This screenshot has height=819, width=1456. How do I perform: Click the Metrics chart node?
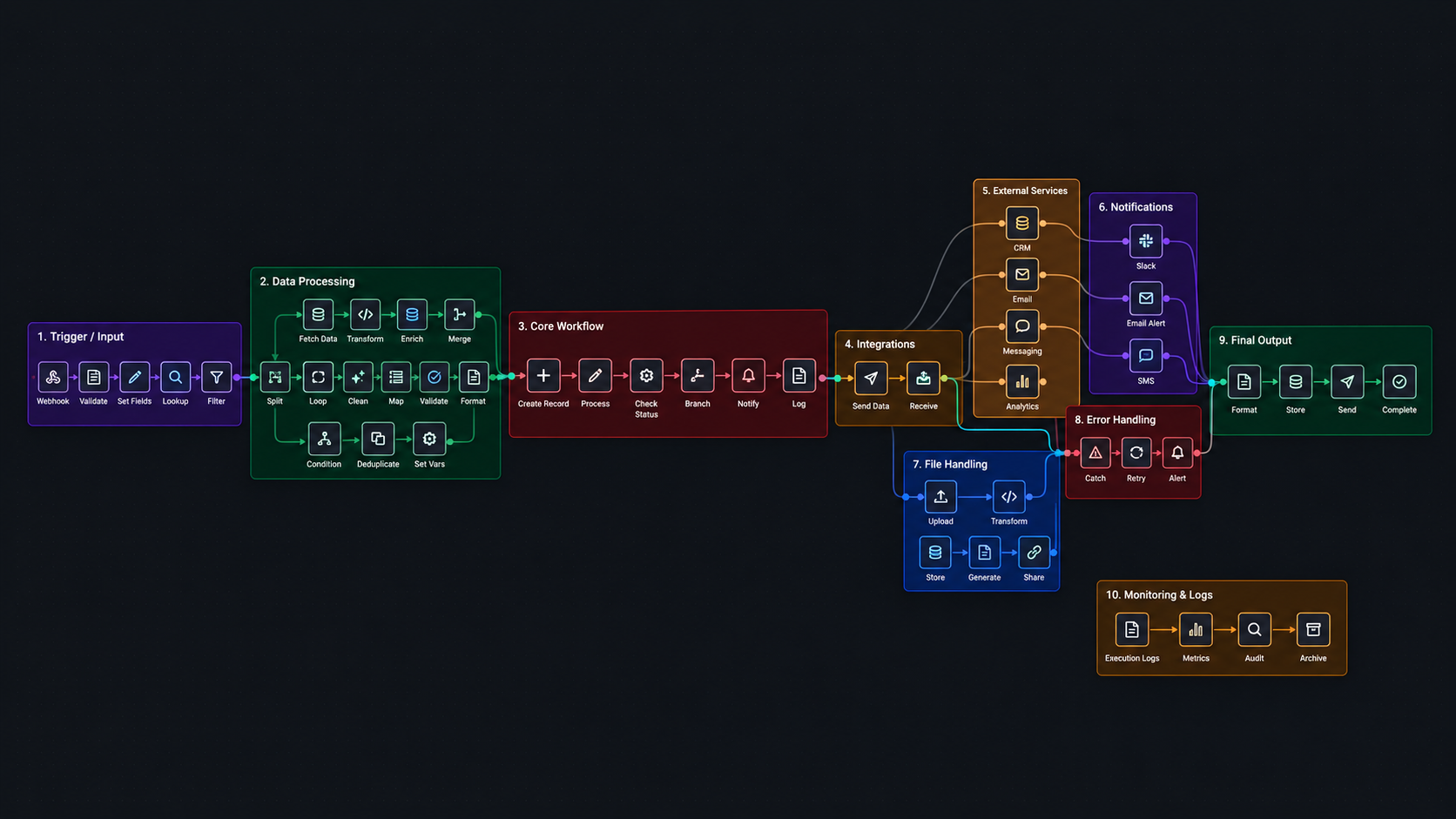click(x=1196, y=629)
